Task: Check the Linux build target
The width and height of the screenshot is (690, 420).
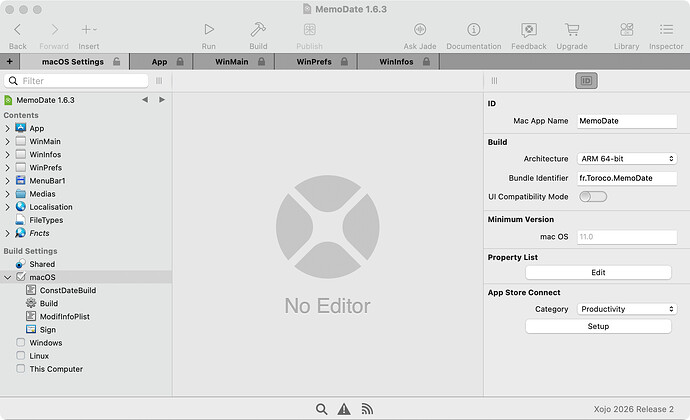Action: [x=21, y=356]
